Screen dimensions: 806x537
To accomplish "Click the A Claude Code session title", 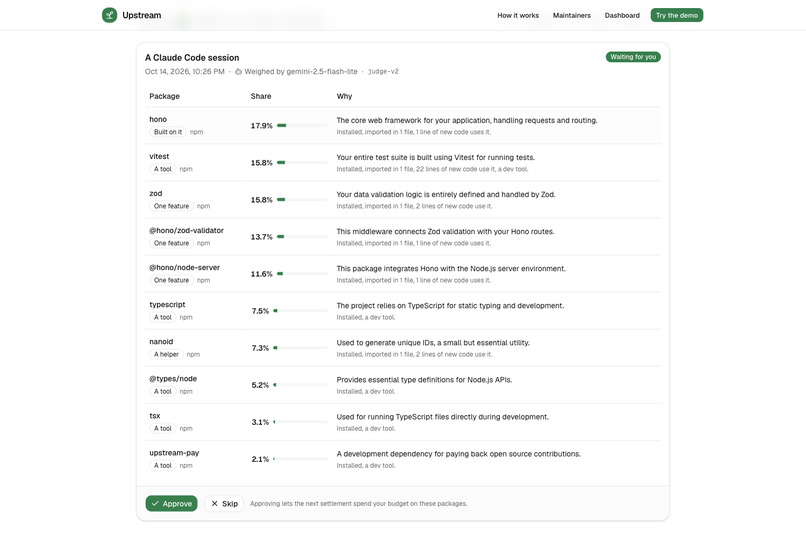I will pyautogui.click(x=192, y=58).
